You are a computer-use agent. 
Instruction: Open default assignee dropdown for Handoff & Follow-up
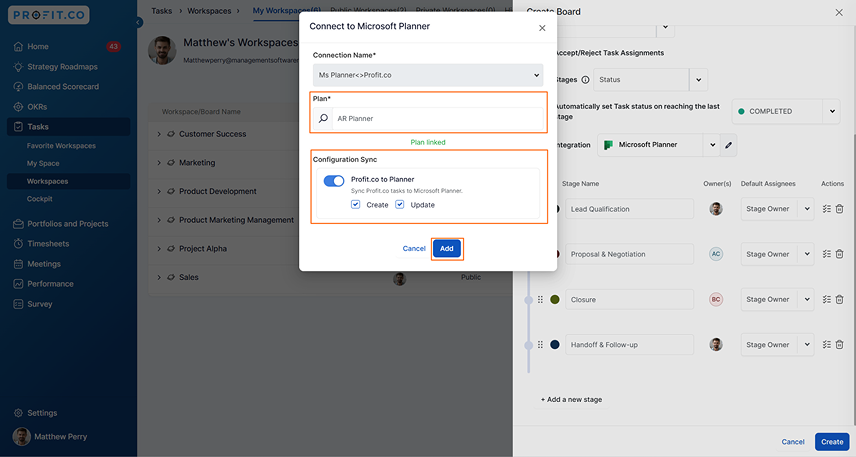point(807,345)
